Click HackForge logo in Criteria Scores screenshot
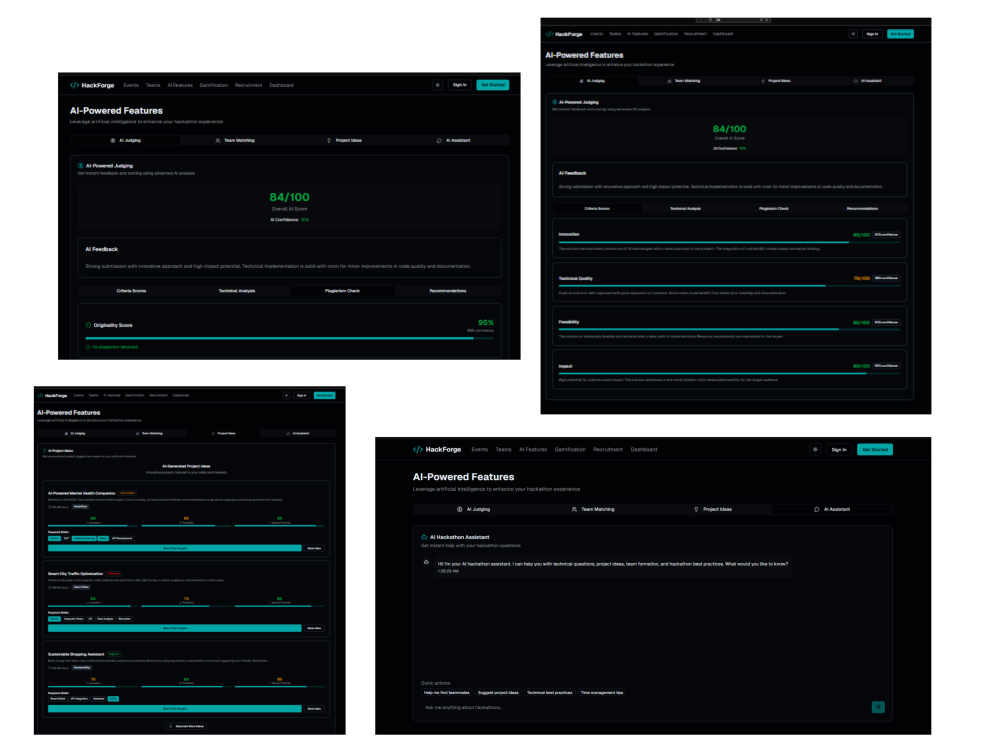Viewport: 1000px width, 750px height. (x=564, y=34)
